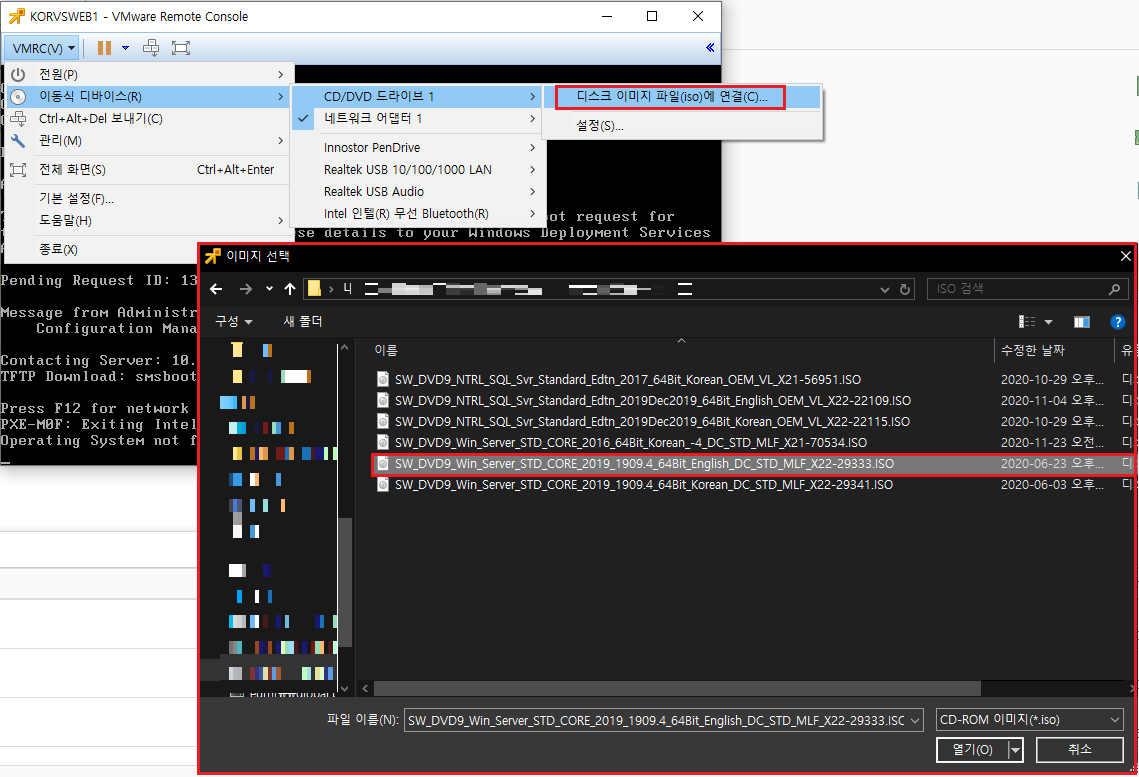Click the full screen toolbar icon
Screen dimensions: 1139x777
pyautogui.click(x=181, y=48)
